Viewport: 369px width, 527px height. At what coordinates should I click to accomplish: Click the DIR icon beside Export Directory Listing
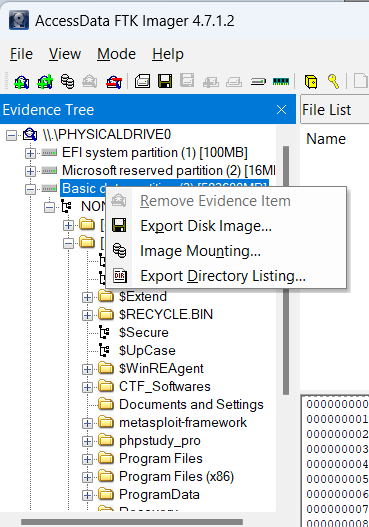click(120, 276)
